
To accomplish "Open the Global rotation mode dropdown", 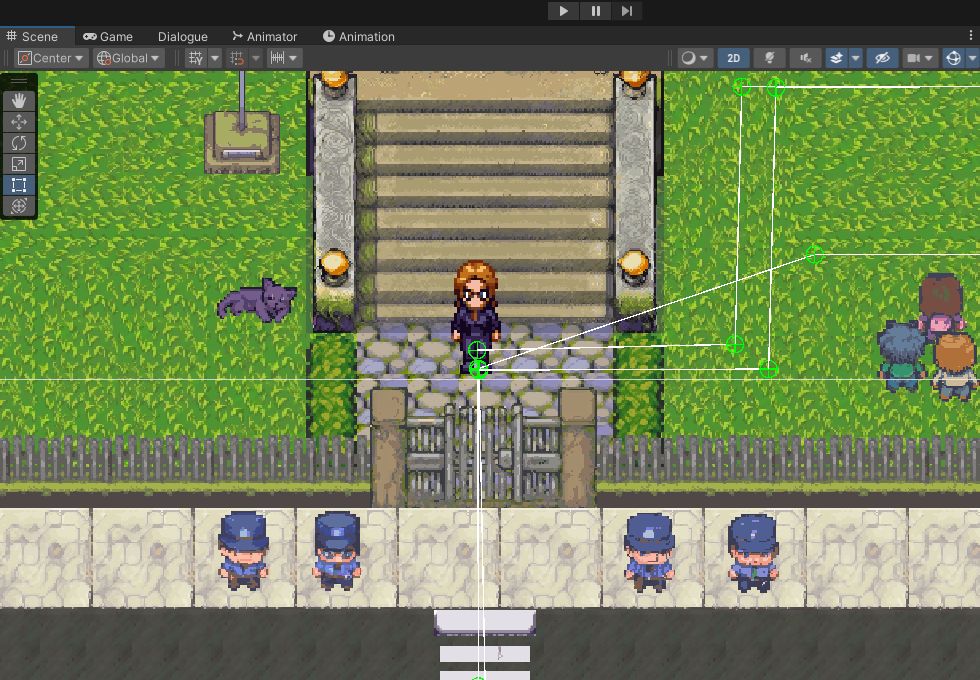I will pyautogui.click(x=129, y=58).
